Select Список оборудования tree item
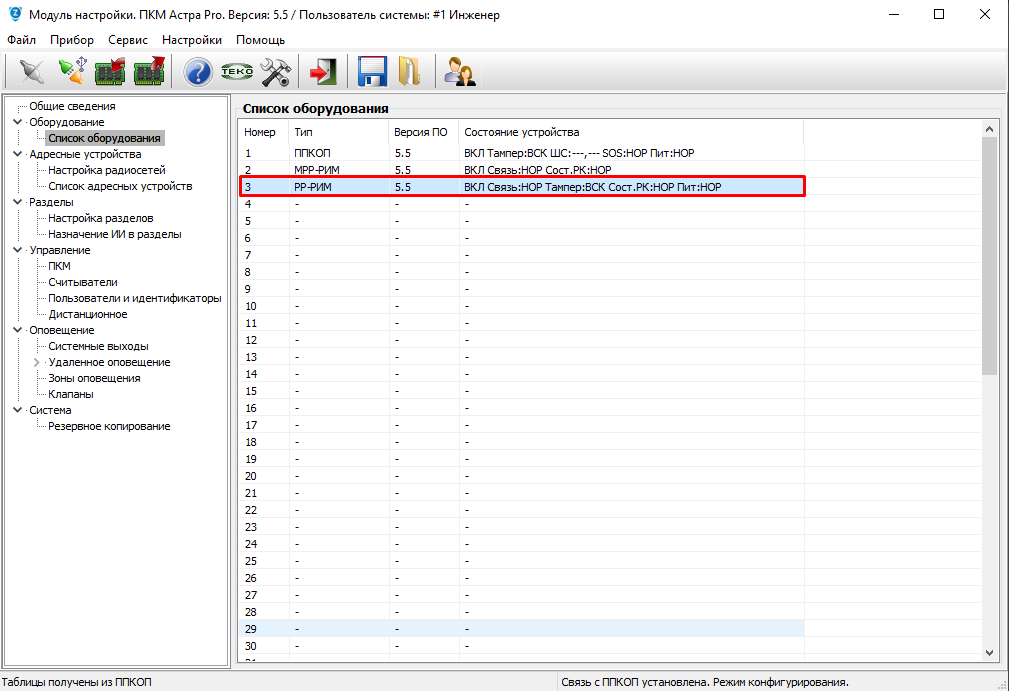This screenshot has width=1009, height=691. tap(104, 138)
